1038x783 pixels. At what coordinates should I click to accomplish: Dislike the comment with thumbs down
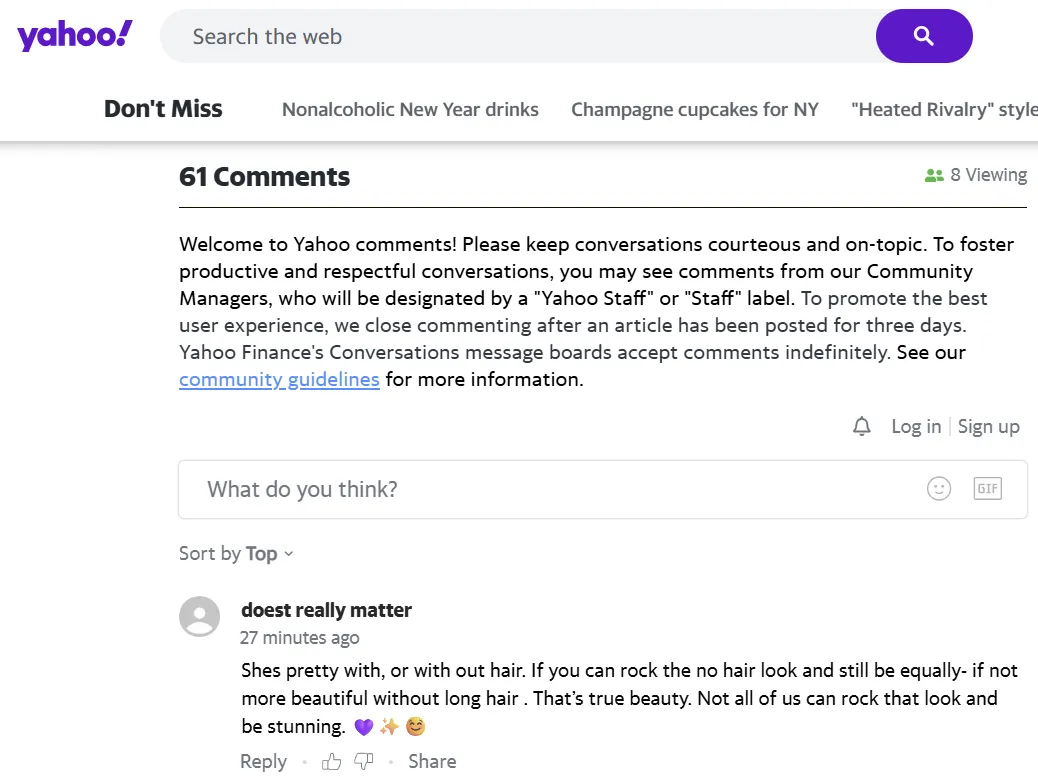tap(364, 762)
